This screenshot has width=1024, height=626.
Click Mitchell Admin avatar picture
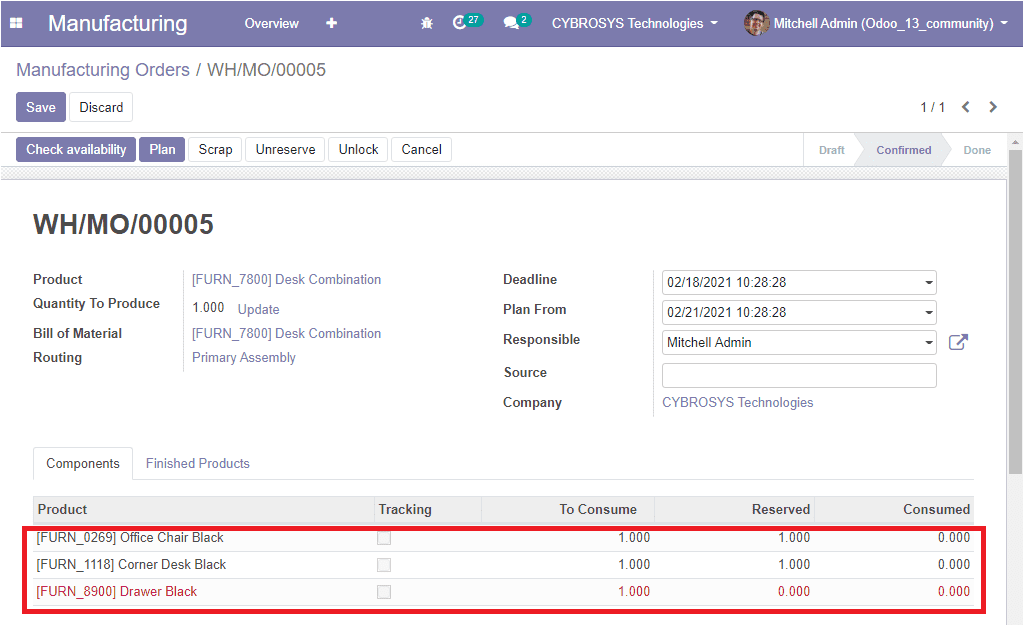pos(756,23)
